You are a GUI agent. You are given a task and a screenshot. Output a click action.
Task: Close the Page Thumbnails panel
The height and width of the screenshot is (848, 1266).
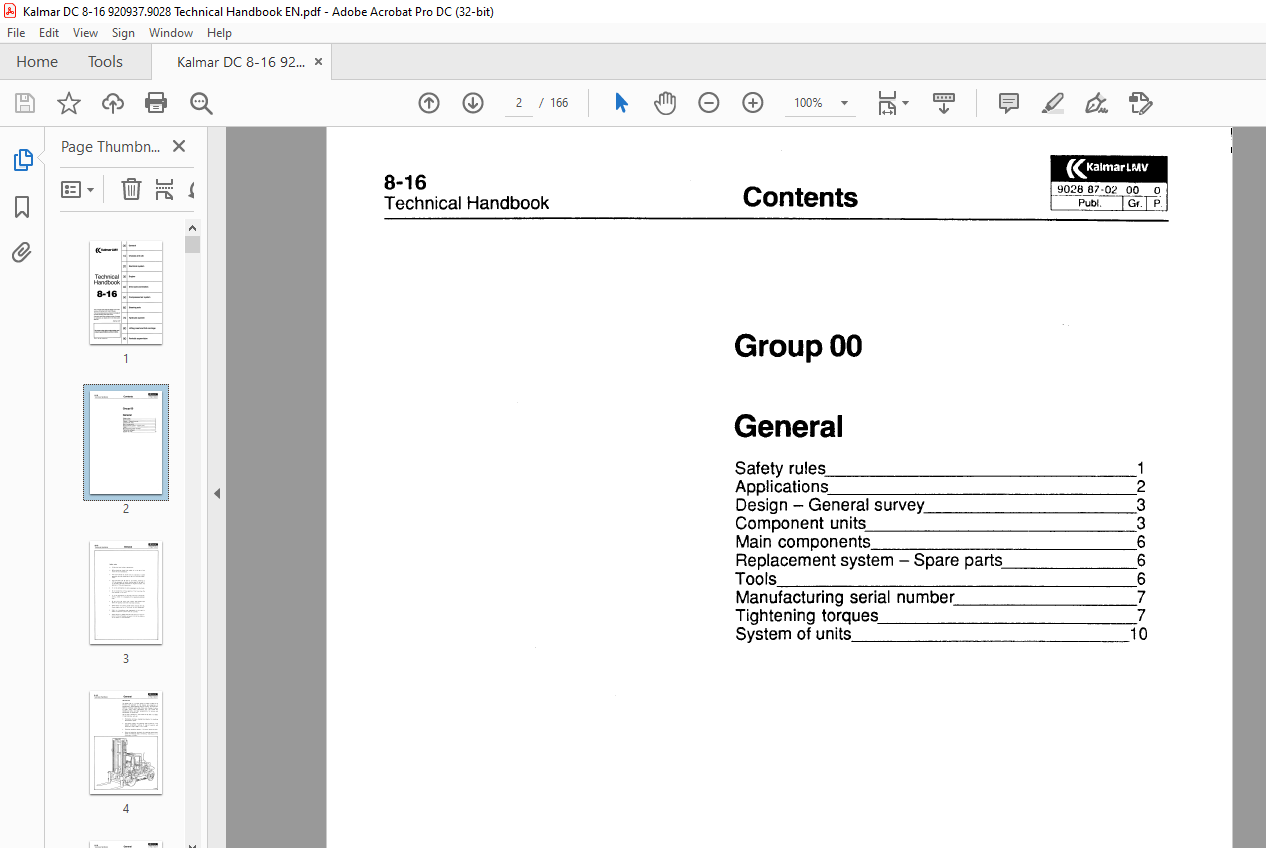coord(179,146)
